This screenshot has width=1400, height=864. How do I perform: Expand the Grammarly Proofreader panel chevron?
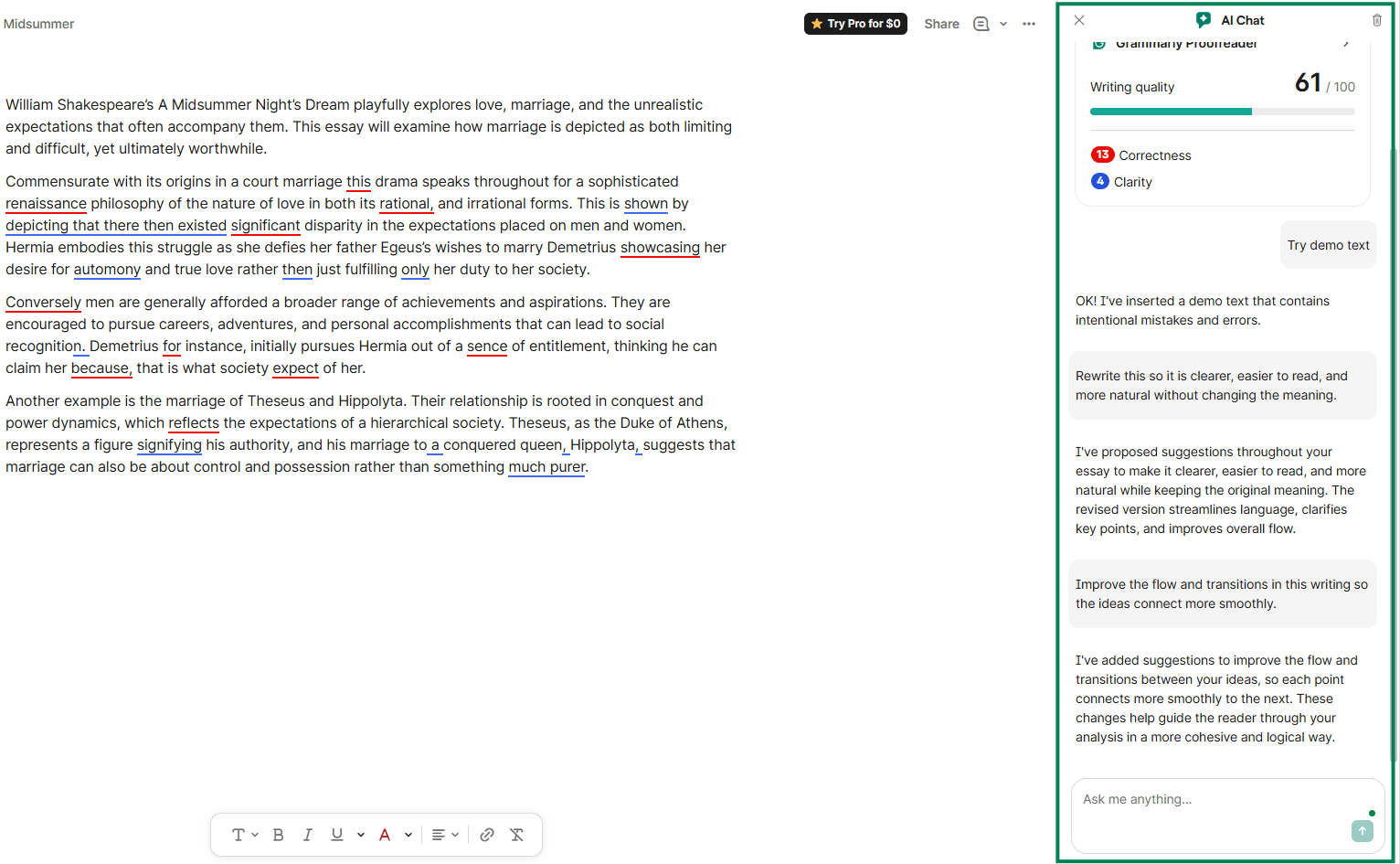point(1346,41)
